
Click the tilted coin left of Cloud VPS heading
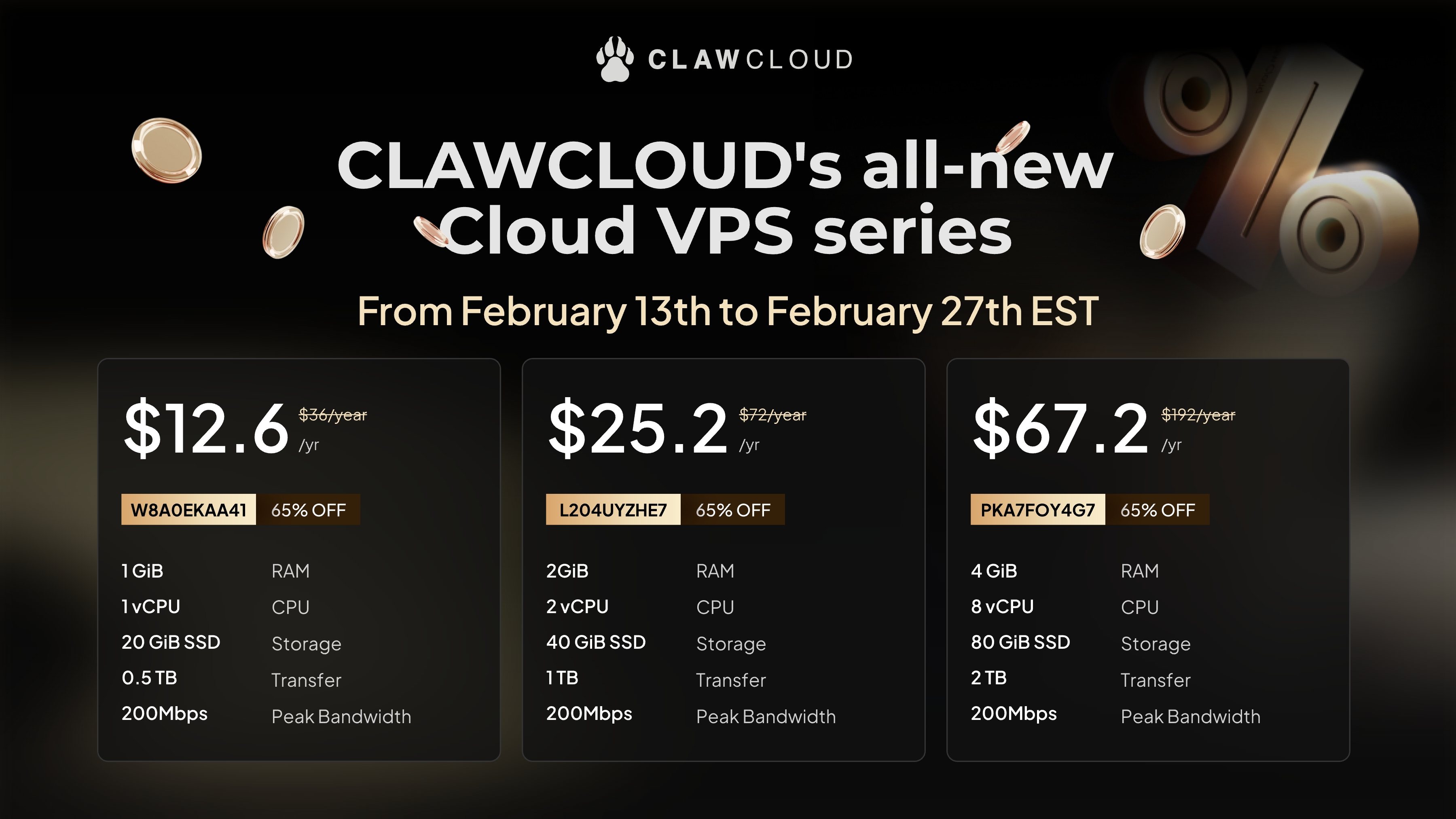284,232
